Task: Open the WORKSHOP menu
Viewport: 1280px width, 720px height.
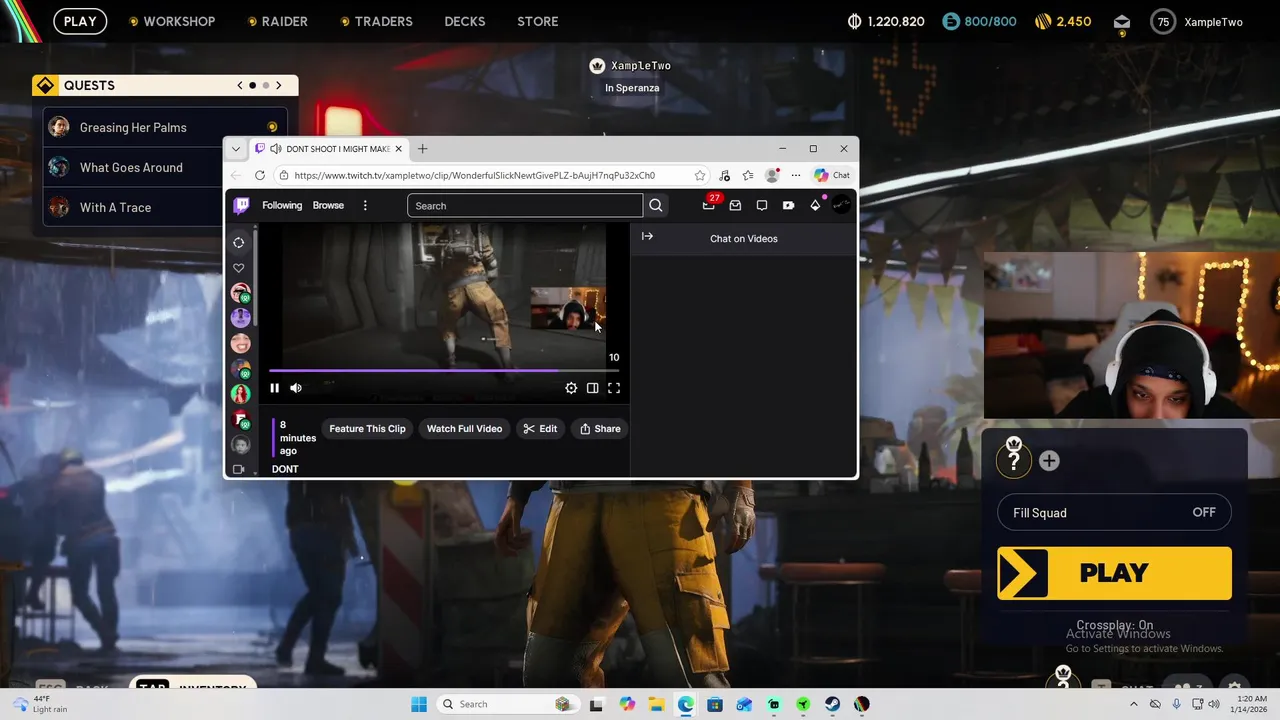Action: pos(179,21)
